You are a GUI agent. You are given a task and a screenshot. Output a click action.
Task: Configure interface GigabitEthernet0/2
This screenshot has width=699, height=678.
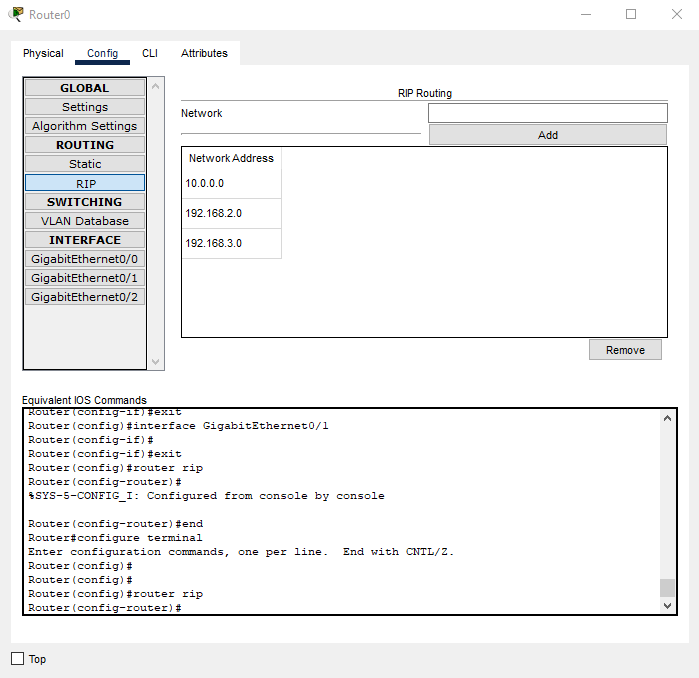click(x=85, y=297)
